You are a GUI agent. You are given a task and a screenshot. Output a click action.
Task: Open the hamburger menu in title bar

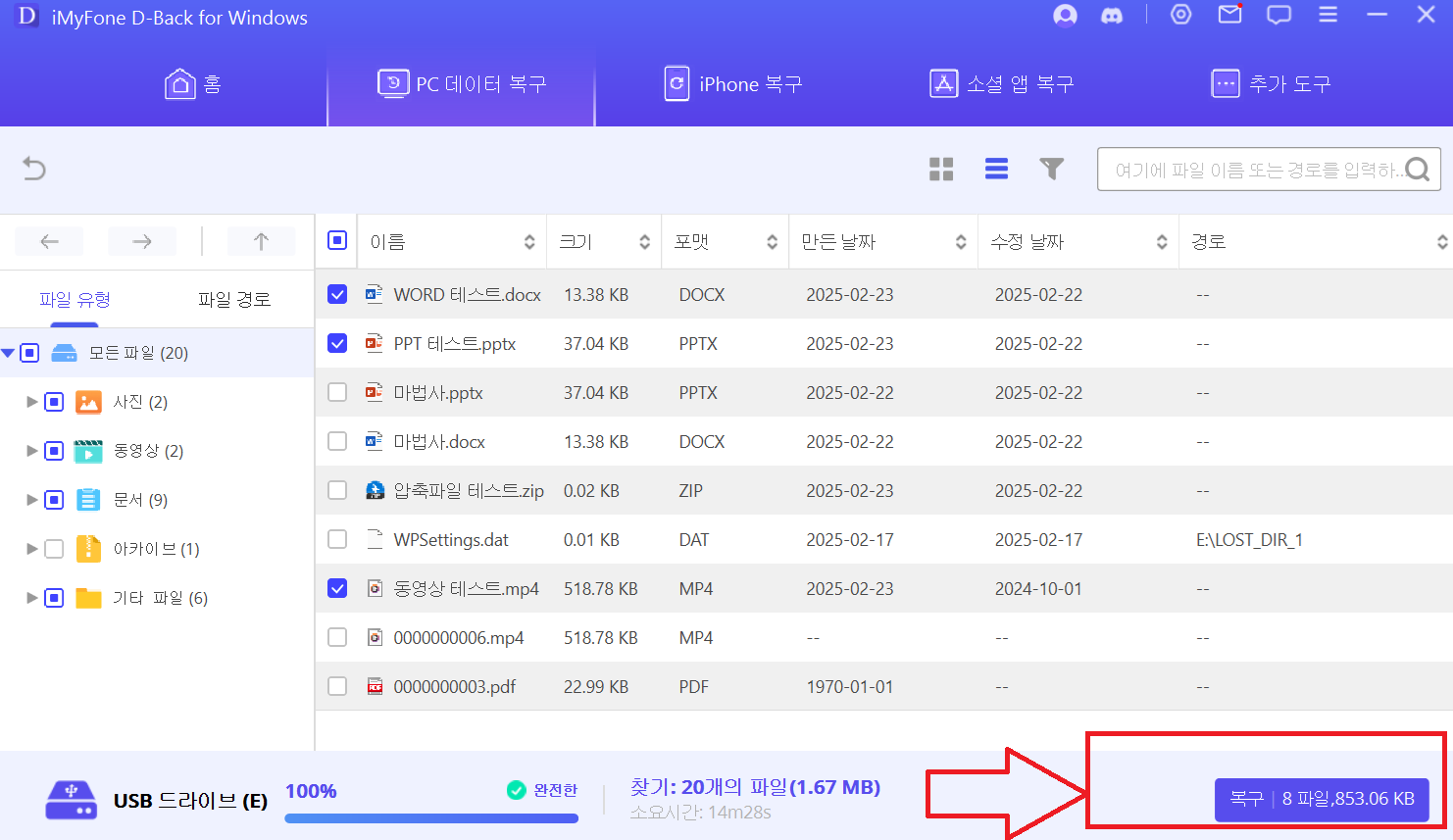coord(1328,15)
